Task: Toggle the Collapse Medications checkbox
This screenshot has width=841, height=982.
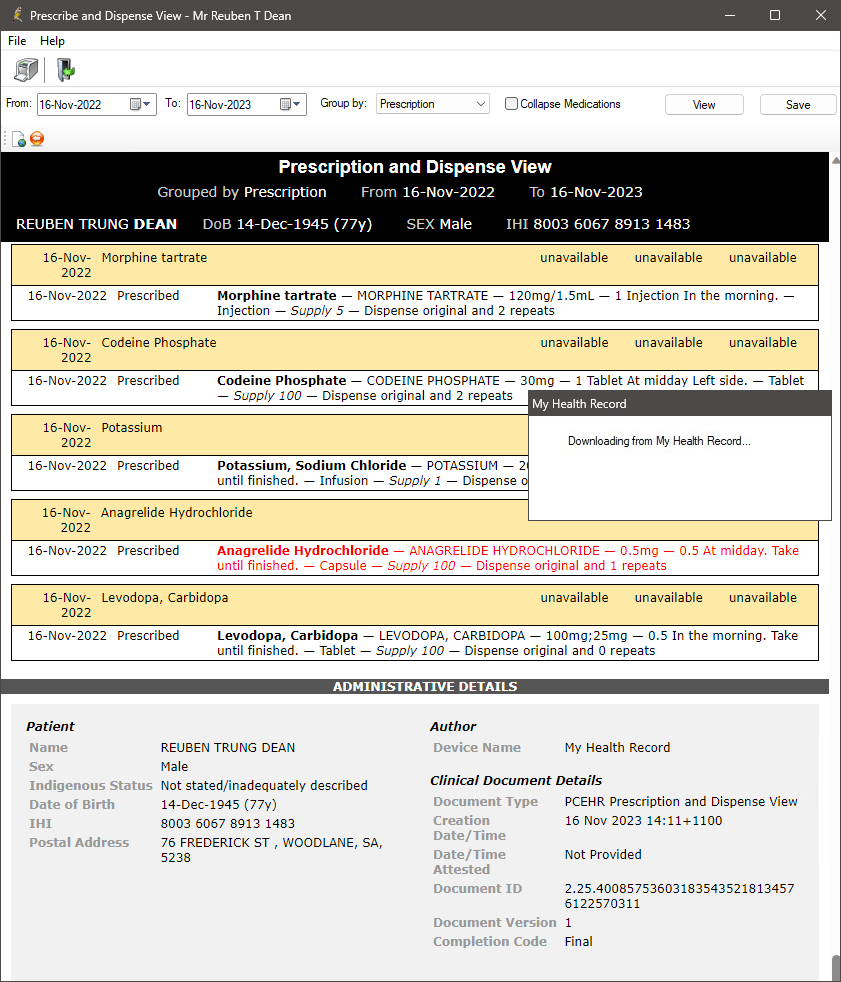Action: tap(512, 104)
